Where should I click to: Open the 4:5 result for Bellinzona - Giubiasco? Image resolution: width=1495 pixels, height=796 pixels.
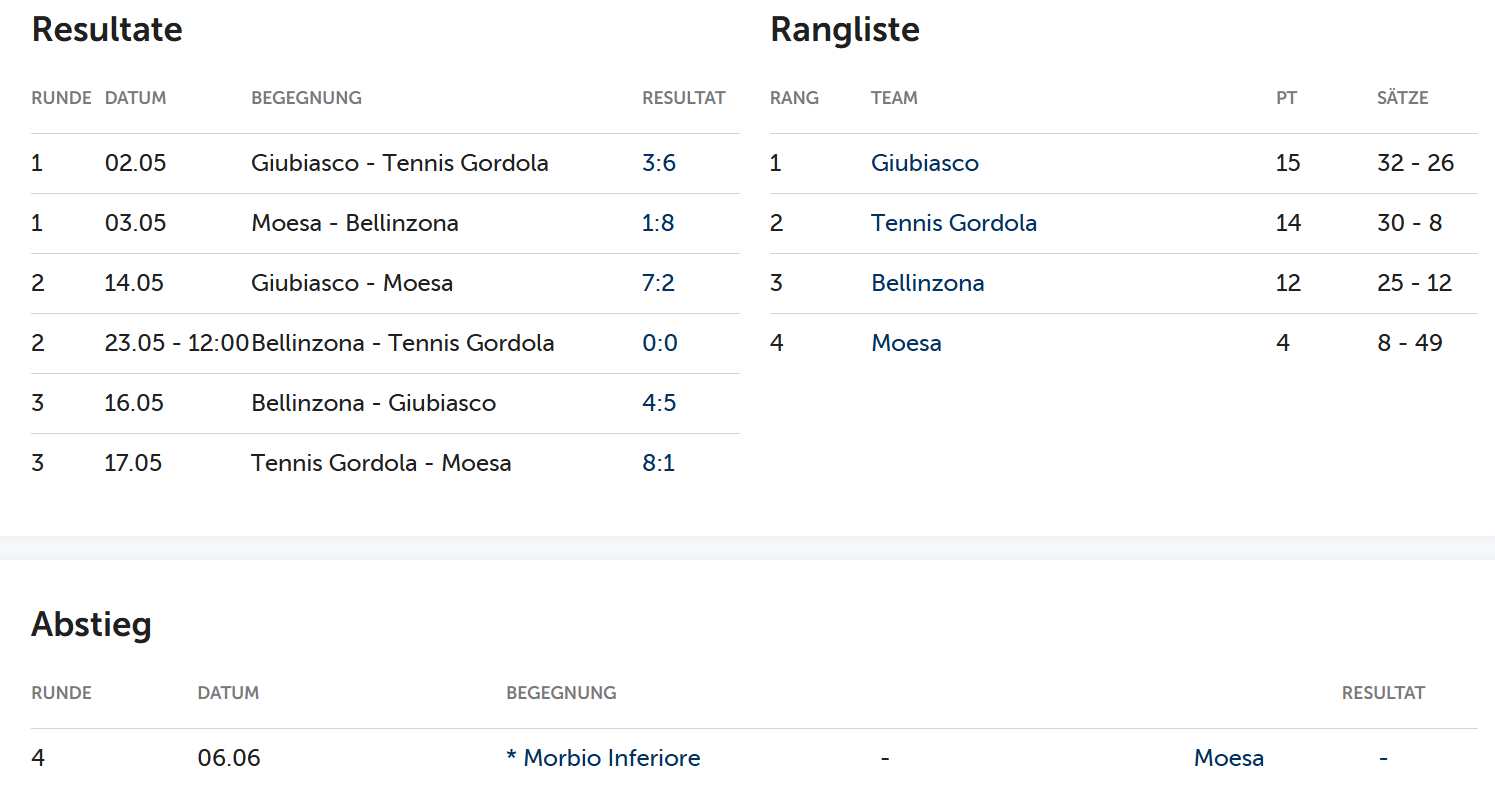(659, 403)
